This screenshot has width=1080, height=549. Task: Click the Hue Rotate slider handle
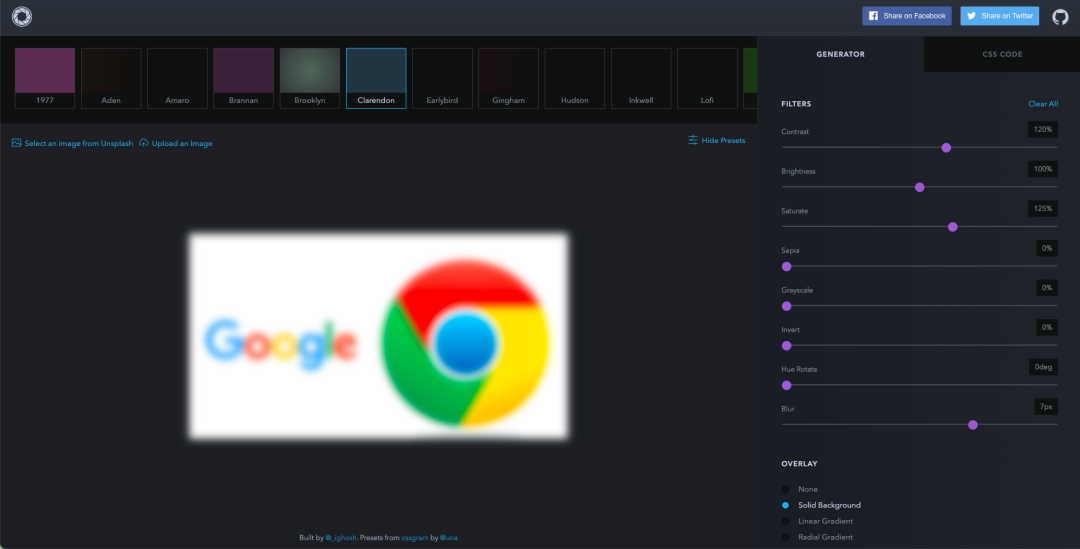pyautogui.click(x=787, y=385)
